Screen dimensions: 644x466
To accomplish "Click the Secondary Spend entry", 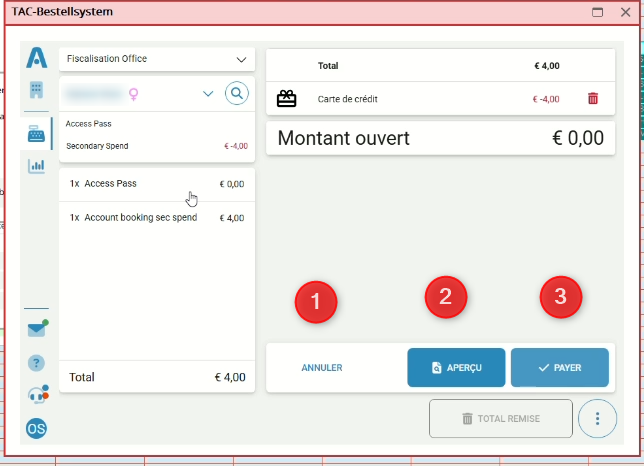I will click(x=157, y=146).
